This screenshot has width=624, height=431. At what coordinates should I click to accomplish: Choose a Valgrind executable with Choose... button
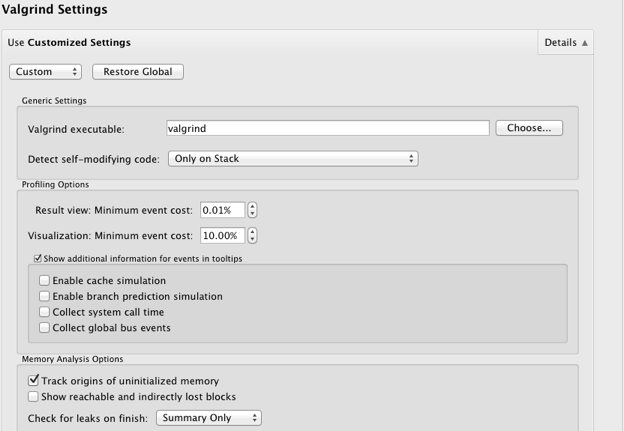tap(529, 128)
